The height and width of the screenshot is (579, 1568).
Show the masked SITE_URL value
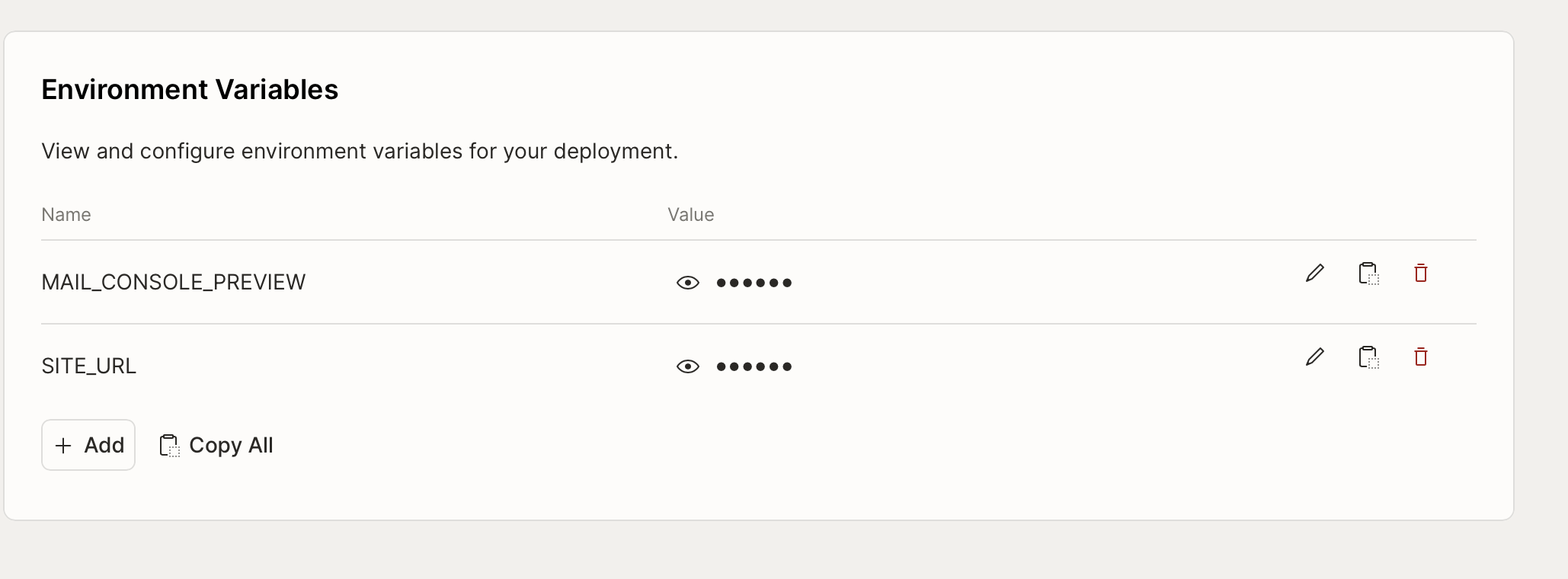click(687, 367)
